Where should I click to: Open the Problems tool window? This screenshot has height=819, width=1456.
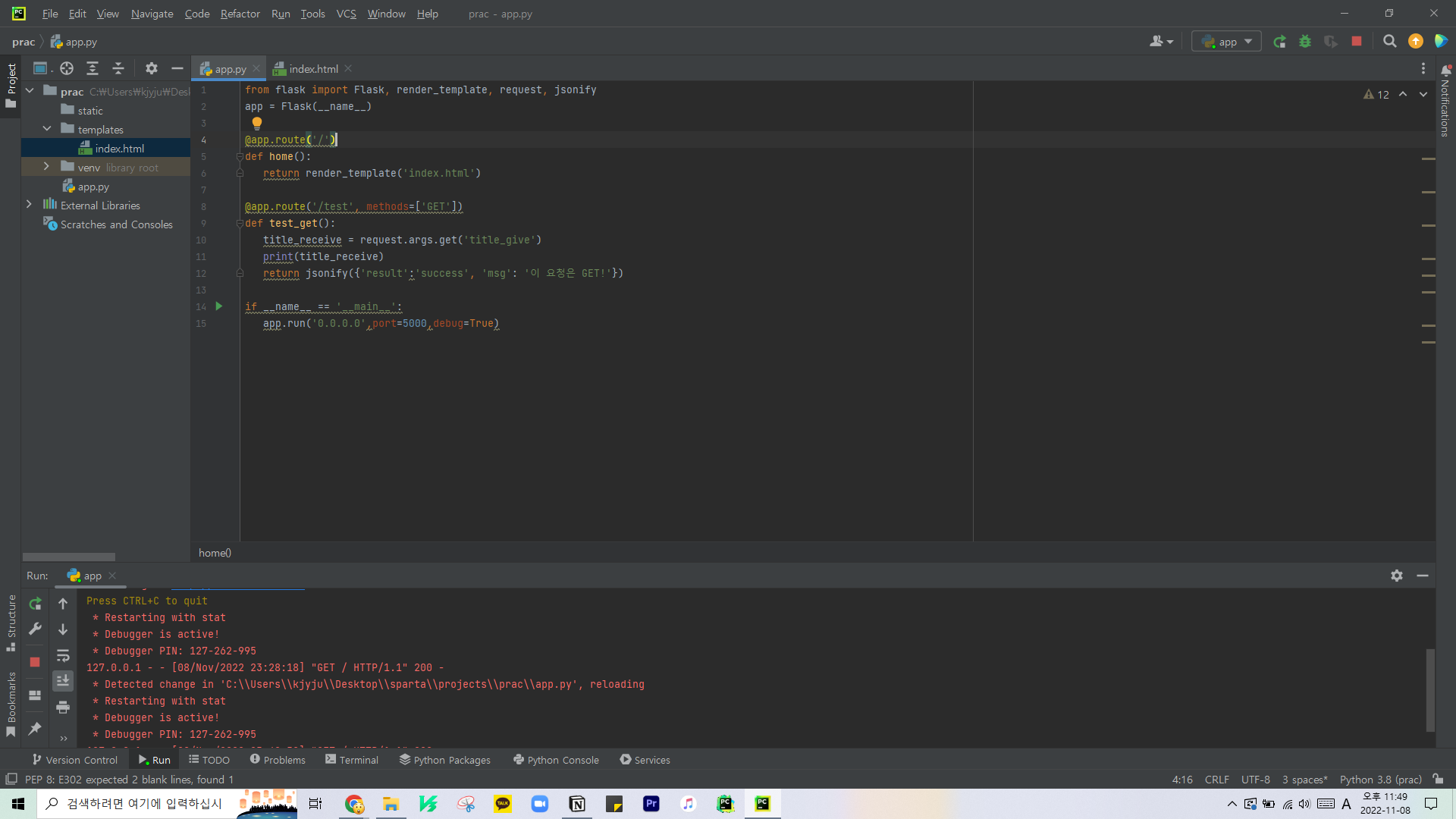coord(278,760)
